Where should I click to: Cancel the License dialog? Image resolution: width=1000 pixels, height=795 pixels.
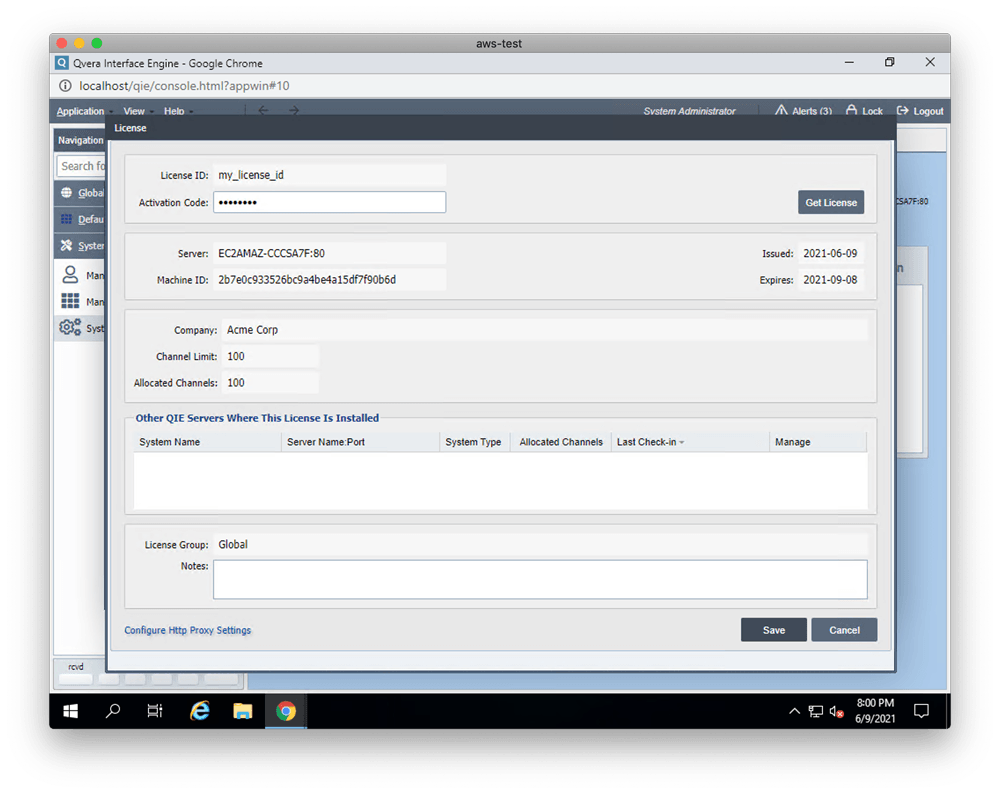844,630
